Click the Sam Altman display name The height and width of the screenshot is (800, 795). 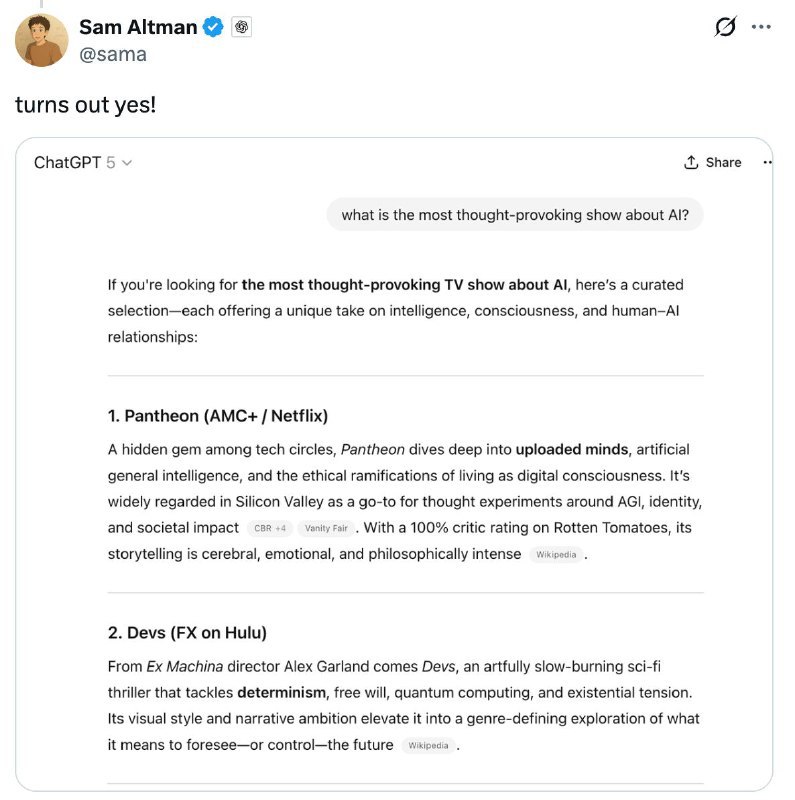(x=138, y=27)
